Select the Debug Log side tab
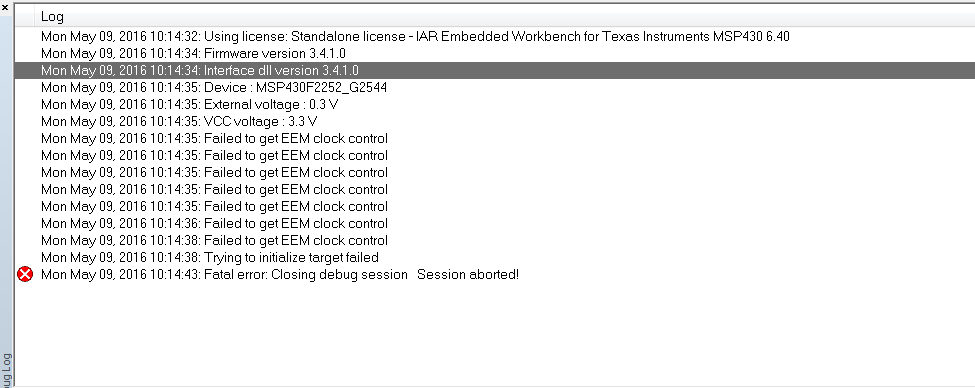This screenshot has width=975, height=388. (6, 371)
